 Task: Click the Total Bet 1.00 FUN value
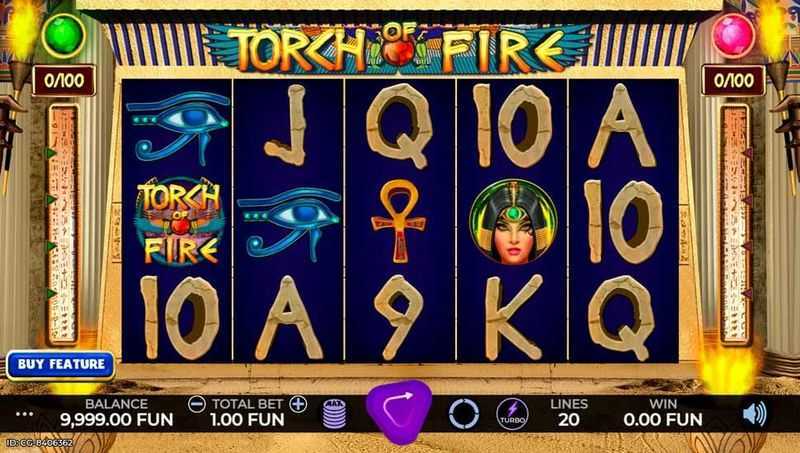pyautogui.click(x=247, y=420)
